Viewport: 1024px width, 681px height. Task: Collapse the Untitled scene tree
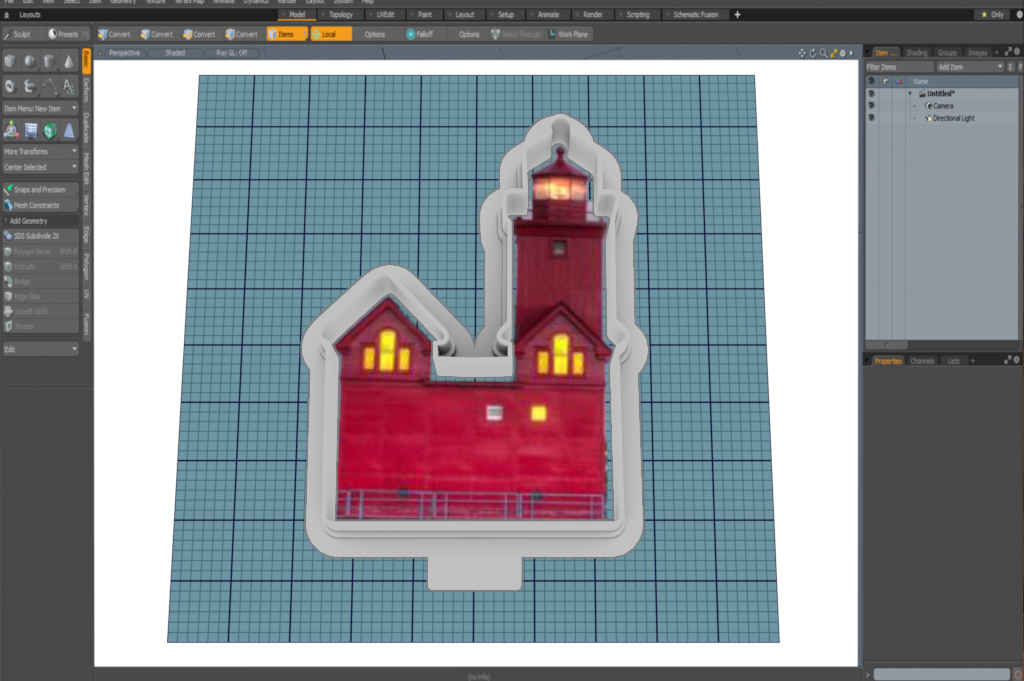[910, 93]
